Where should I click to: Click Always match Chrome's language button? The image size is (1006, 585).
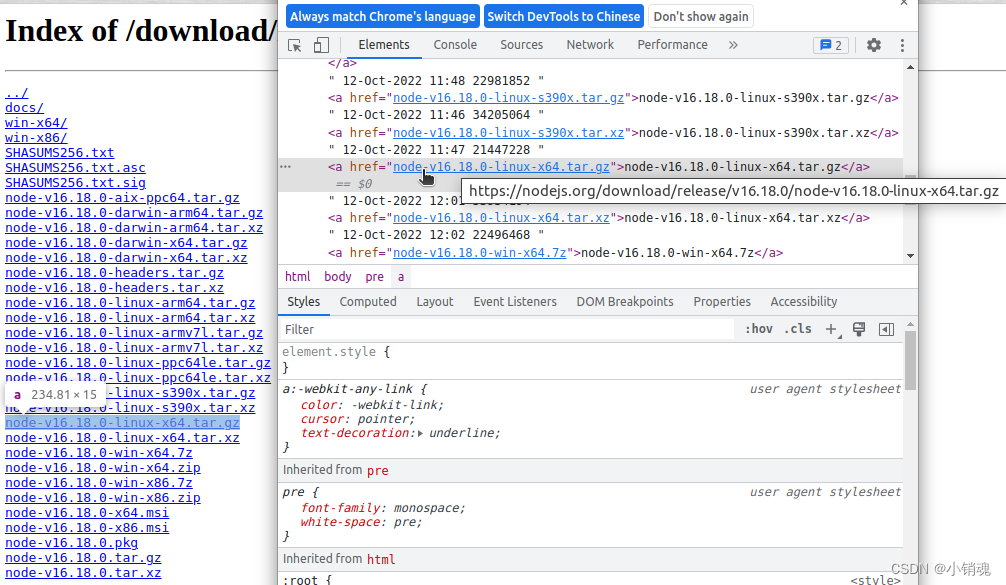pos(382,17)
